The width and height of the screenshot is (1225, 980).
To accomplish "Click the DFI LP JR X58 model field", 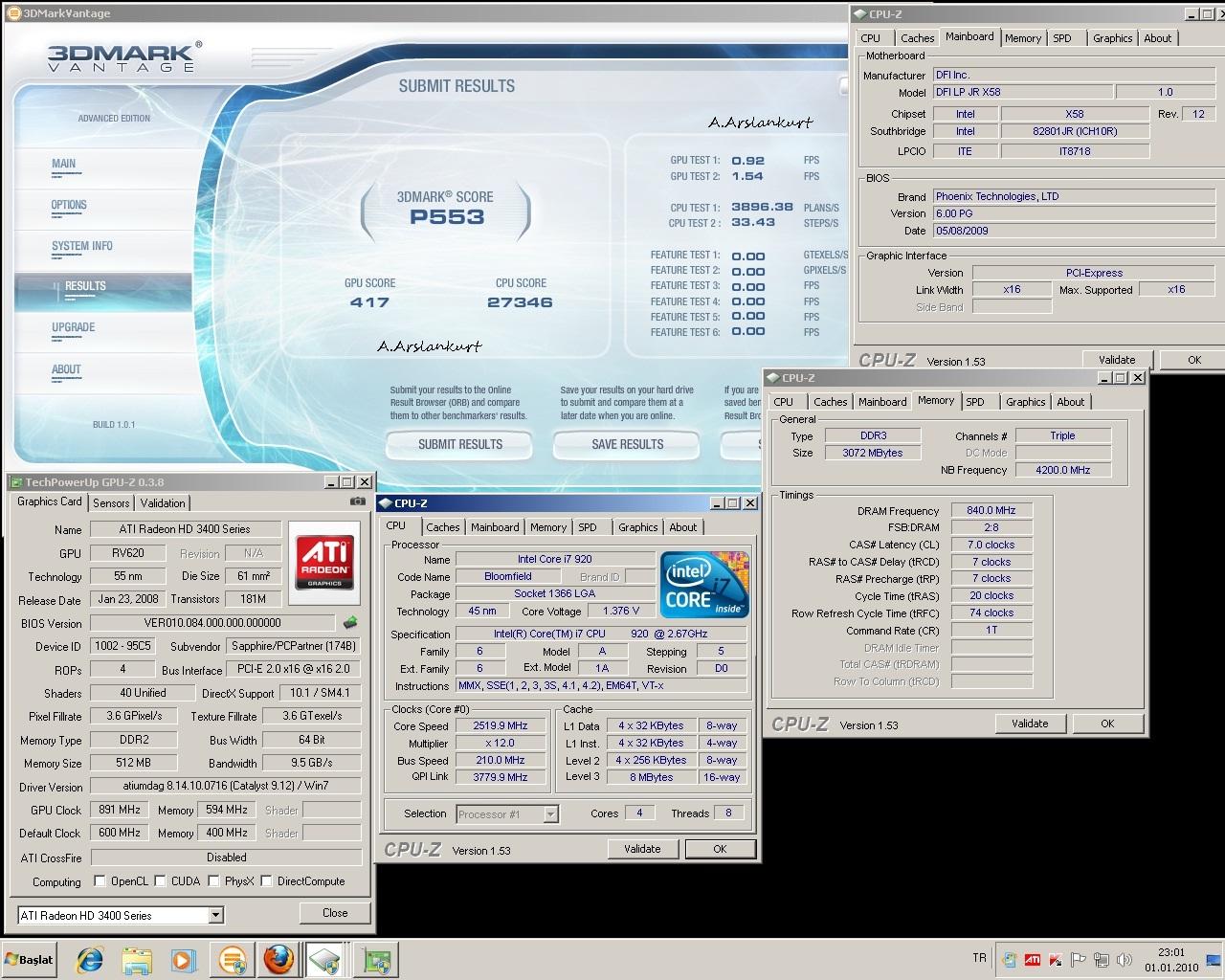I will [x=1022, y=93].
